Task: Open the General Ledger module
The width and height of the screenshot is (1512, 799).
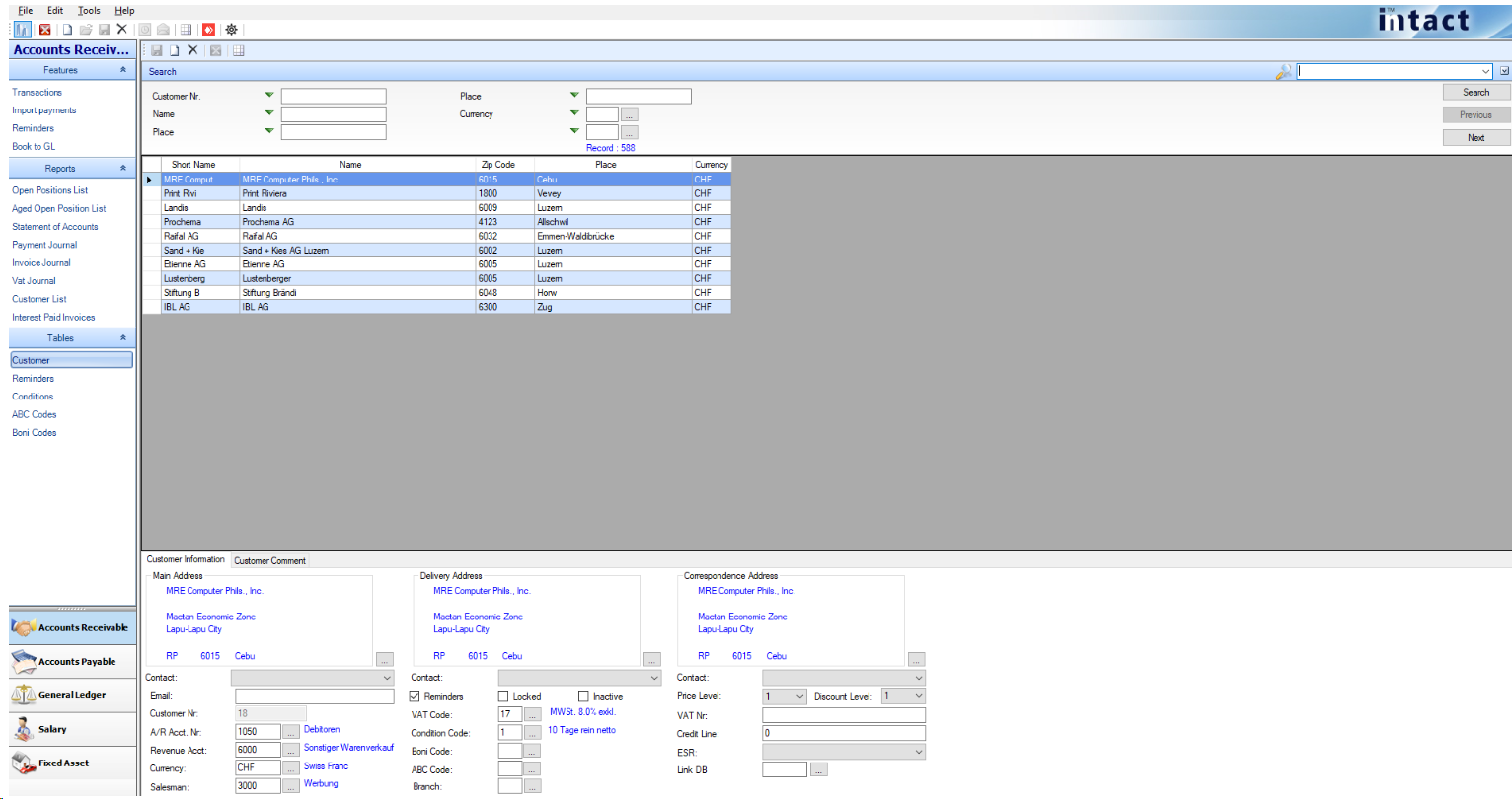Action: (72, 695)
